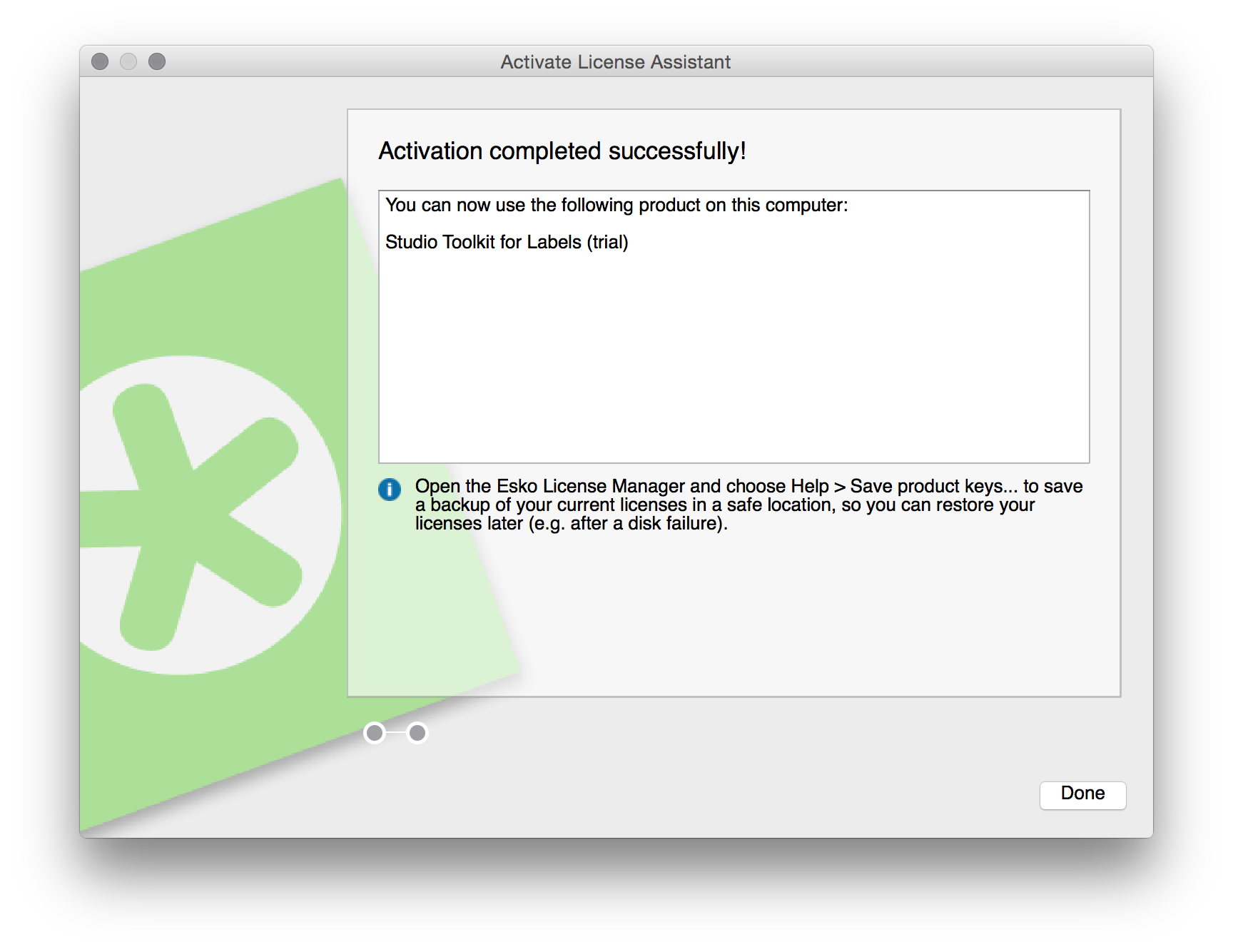Click the connector line between step dots
This screenshot has width=1233, height=952.
[x=396, y=733]
